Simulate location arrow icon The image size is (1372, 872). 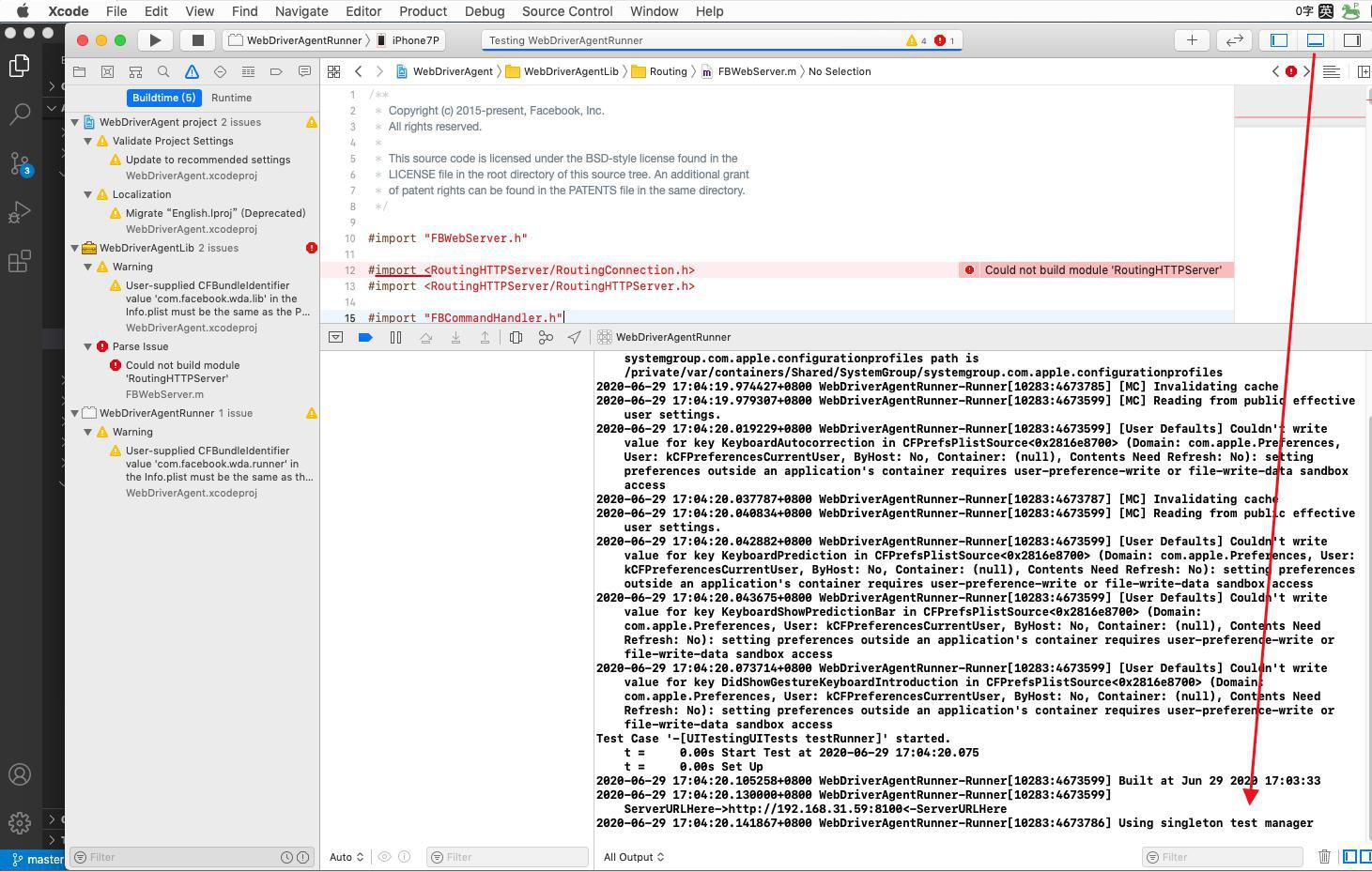[x=574, y=337]
